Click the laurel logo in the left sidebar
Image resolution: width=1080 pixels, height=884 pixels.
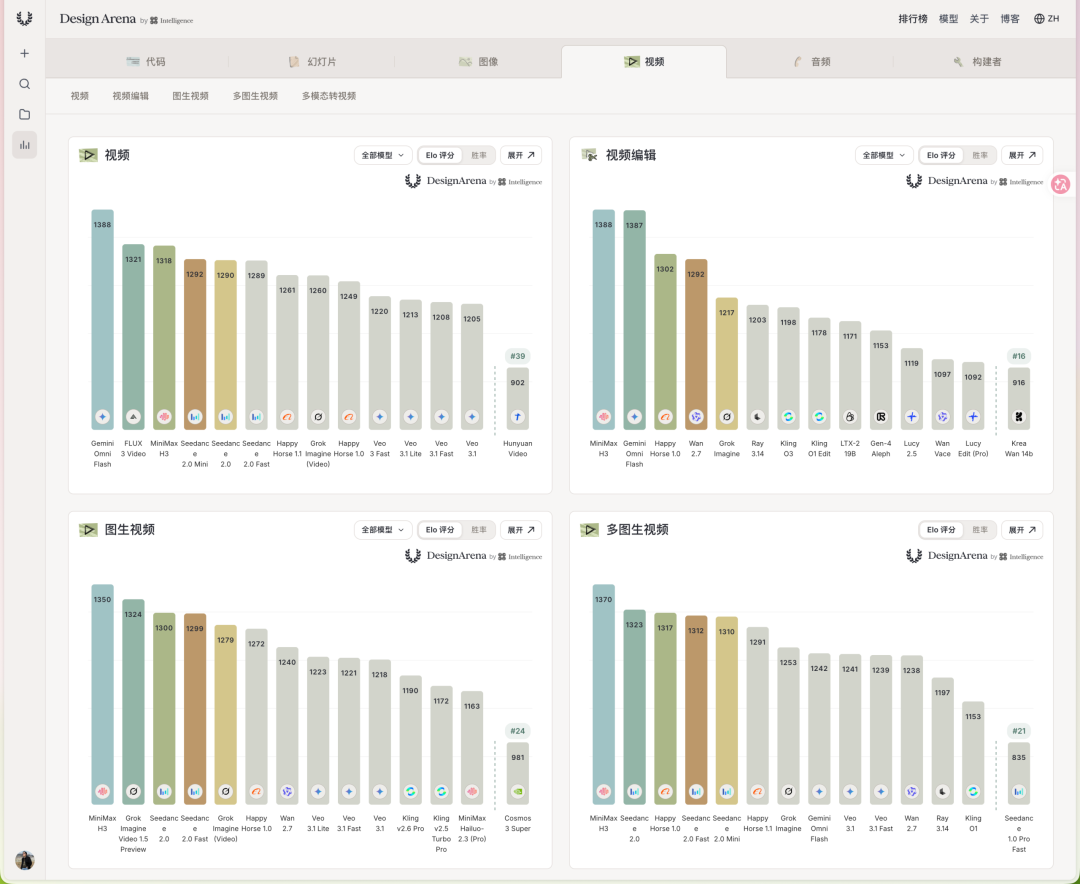pyautogui.click(x=24, y=19)
